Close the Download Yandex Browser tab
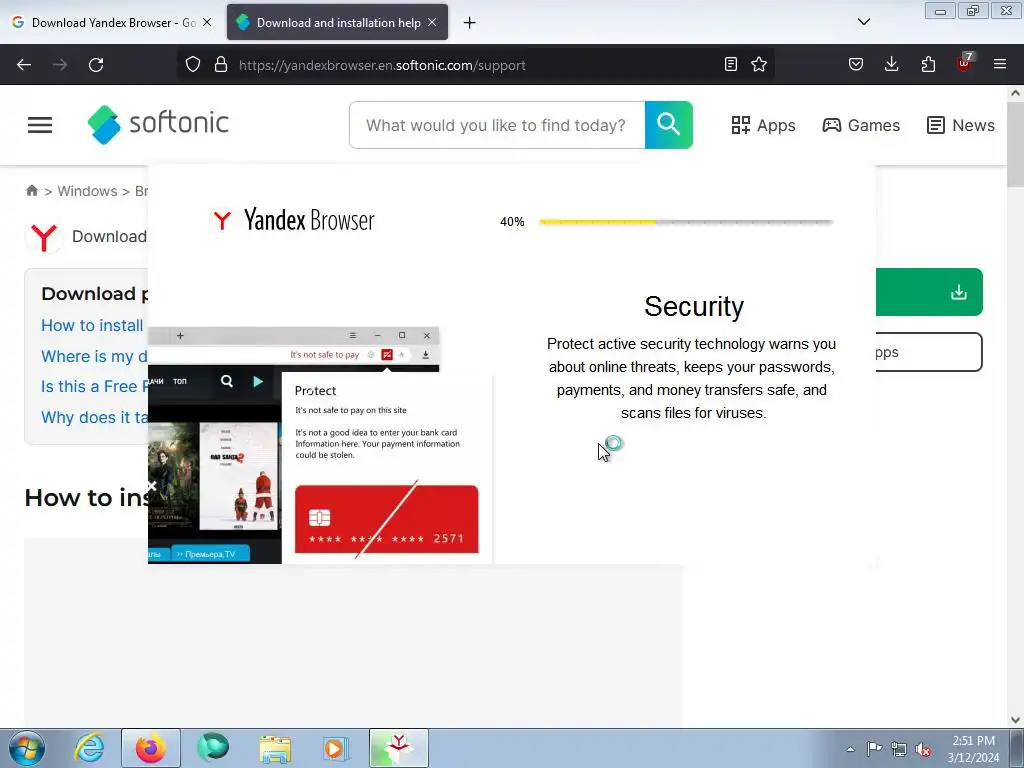 click(x=207, y=22)
